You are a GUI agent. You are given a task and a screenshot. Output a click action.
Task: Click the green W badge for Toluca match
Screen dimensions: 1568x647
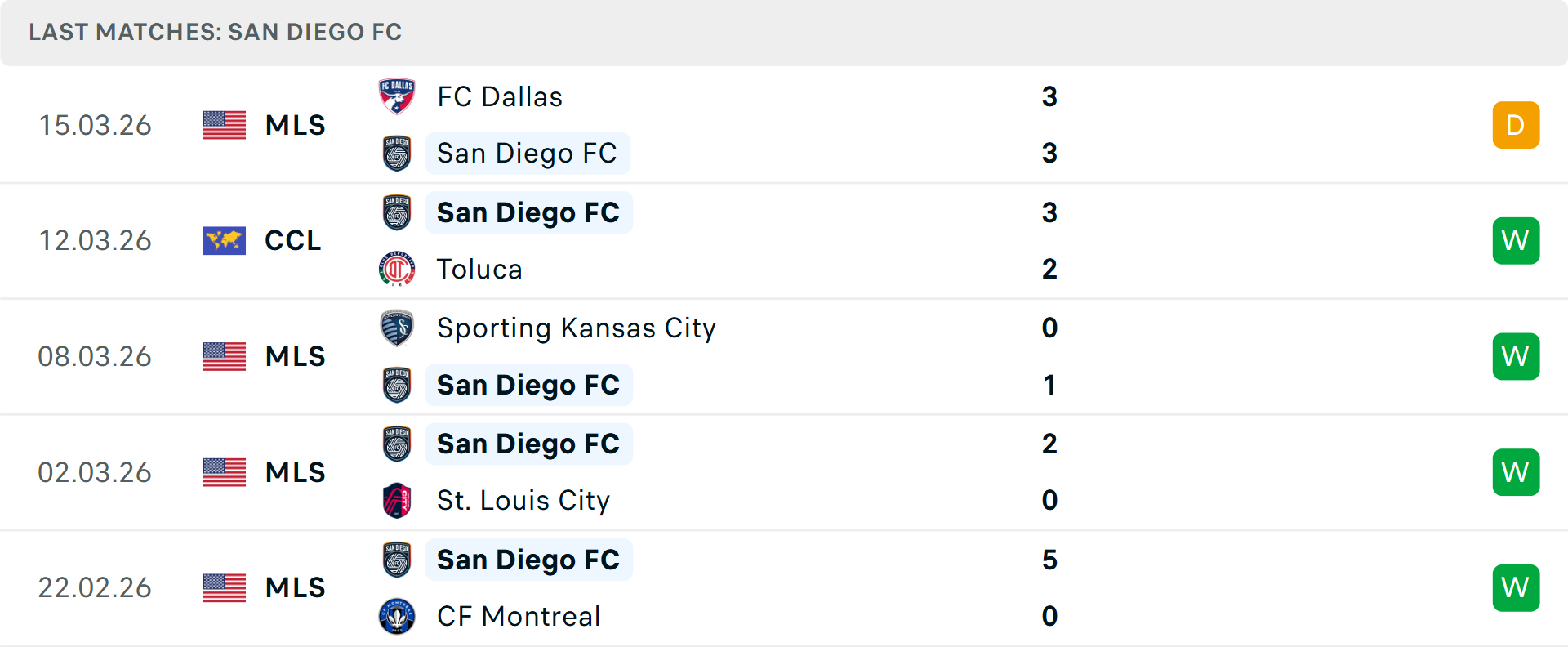point(1516,241)
